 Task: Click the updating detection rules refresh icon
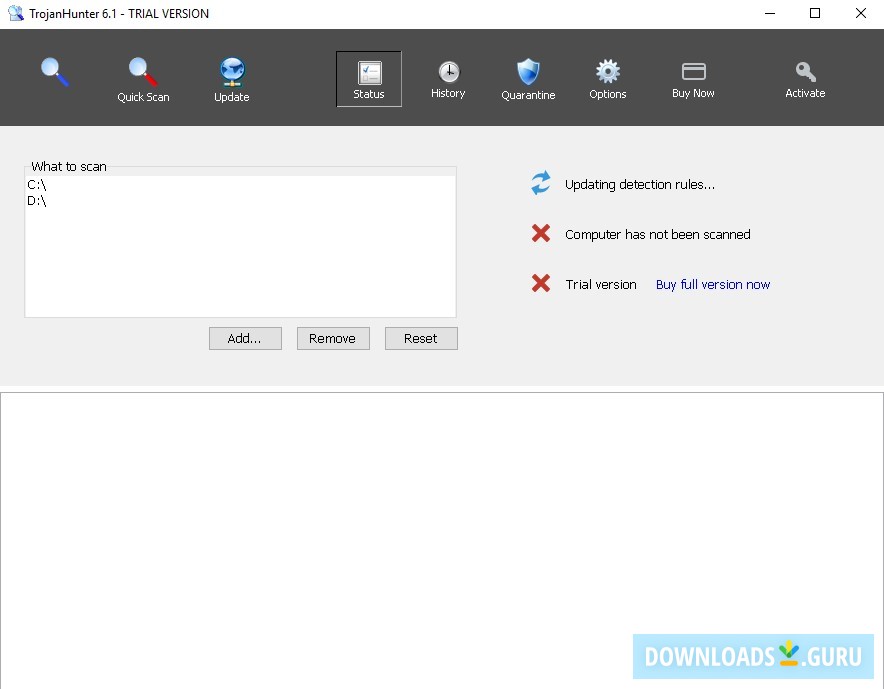(x=541, y=183)
